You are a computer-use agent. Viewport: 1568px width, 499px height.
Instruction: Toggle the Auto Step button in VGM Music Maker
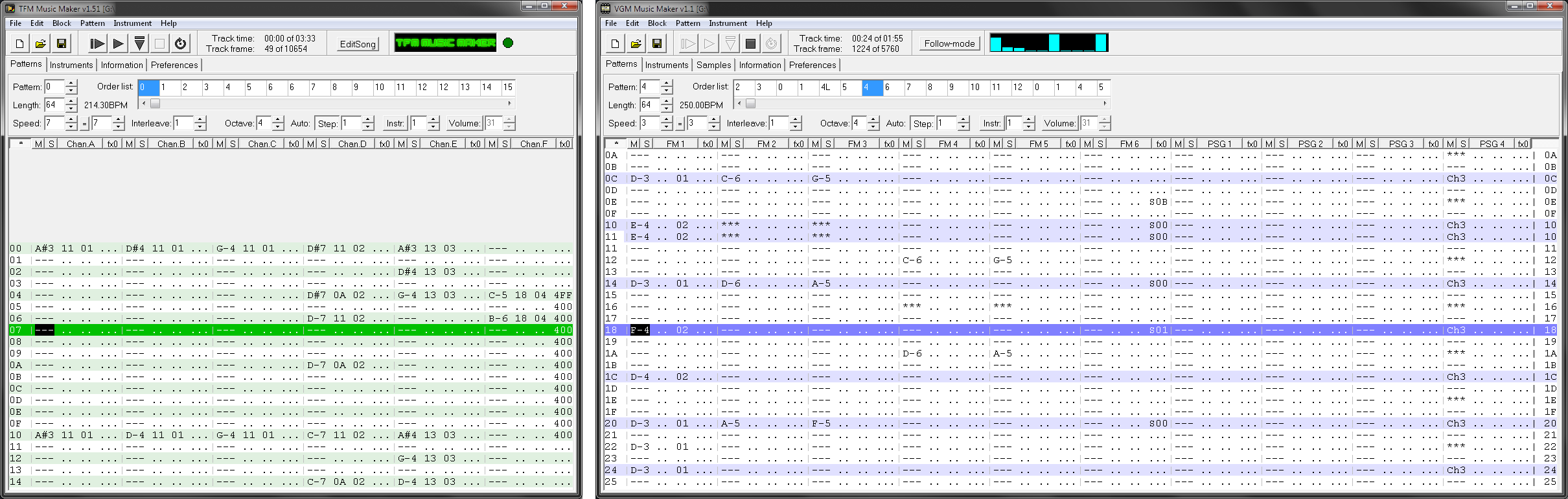pyautogui.click(x=923, y=123)
